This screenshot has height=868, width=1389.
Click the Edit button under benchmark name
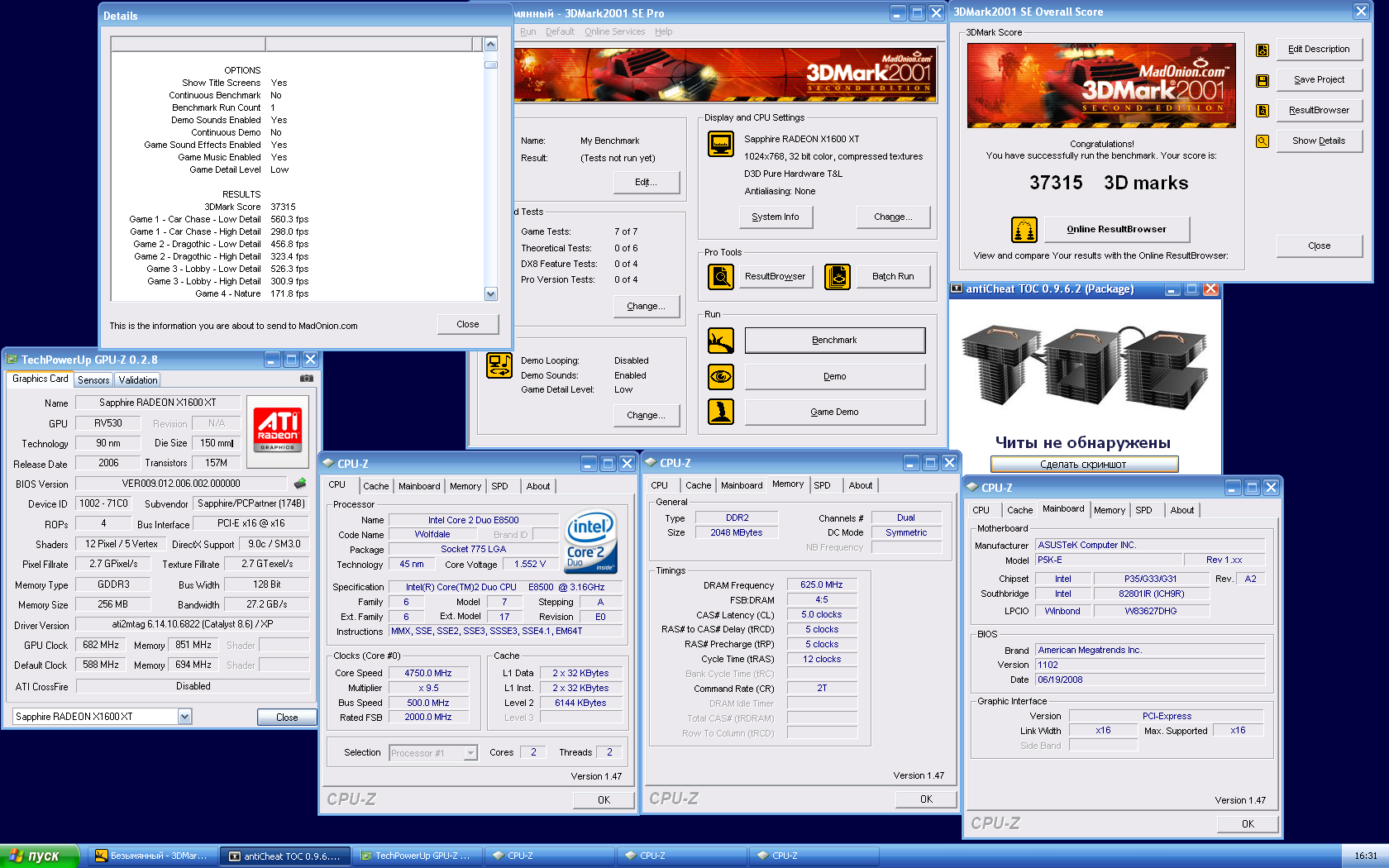click(x=647, y=183)
